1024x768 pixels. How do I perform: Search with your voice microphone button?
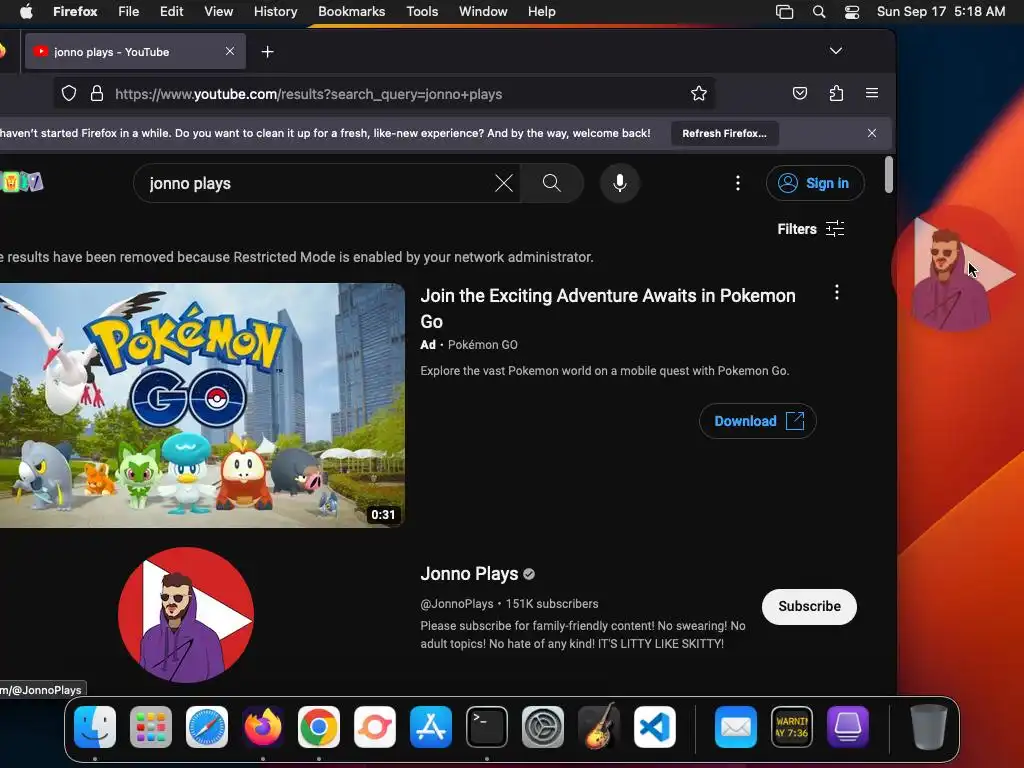tap(620, 184)
